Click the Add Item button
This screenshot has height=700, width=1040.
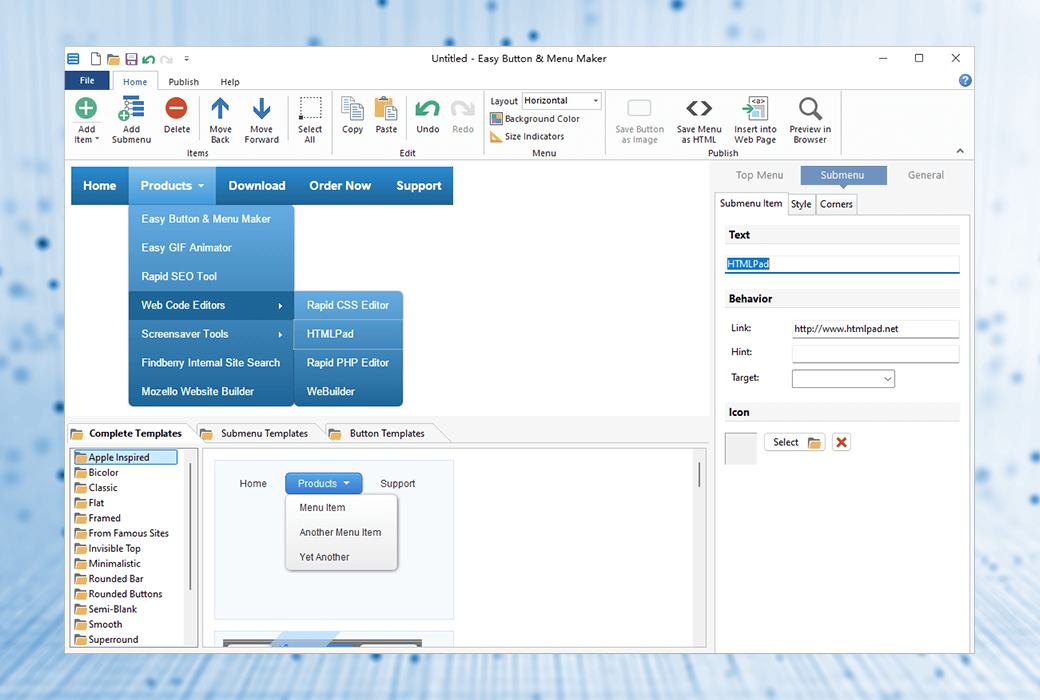click(x=86, y=120)
